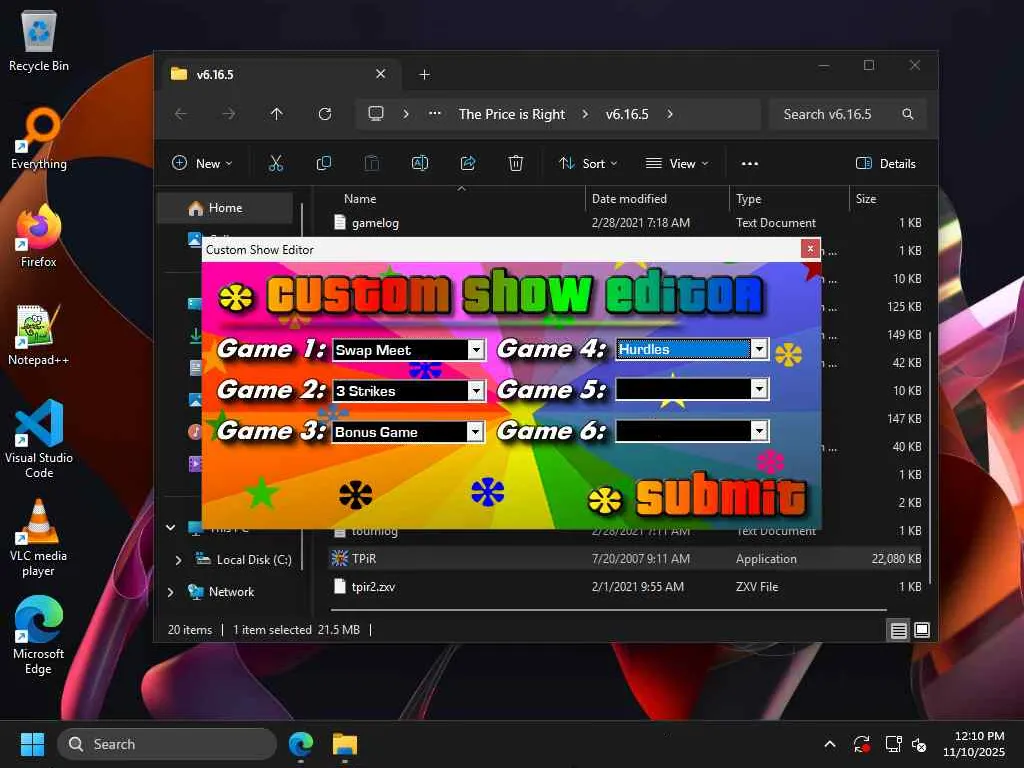Open the Game 1 dropdown list

tap(476, 350)
